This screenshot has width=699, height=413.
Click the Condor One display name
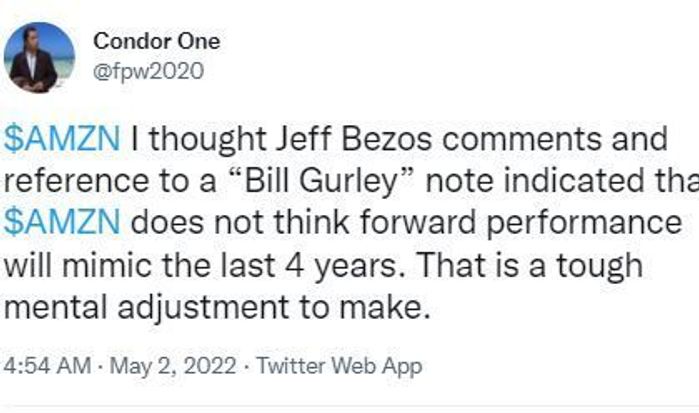point(156,41)
